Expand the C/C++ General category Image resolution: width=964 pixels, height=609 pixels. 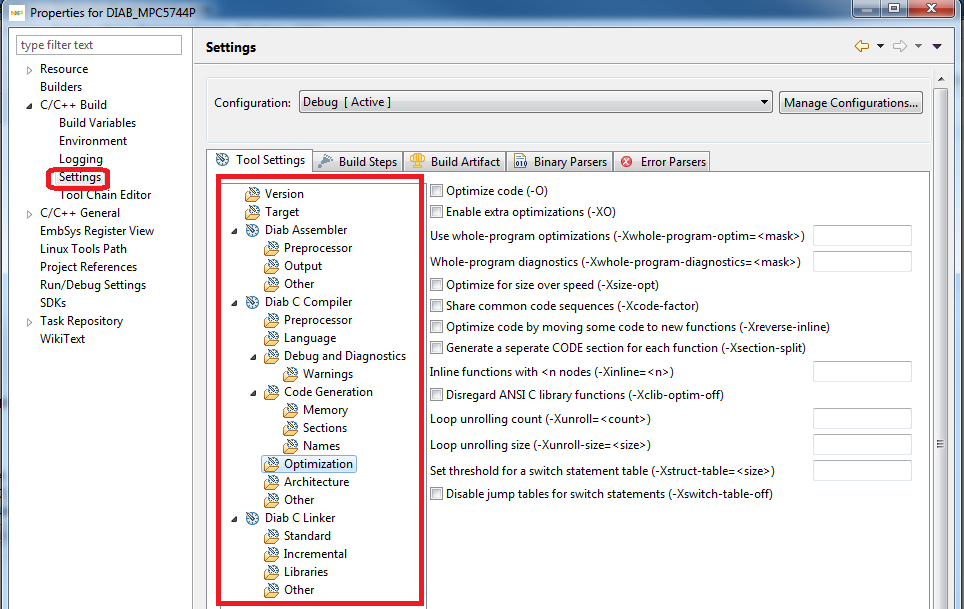click(30, 214)
